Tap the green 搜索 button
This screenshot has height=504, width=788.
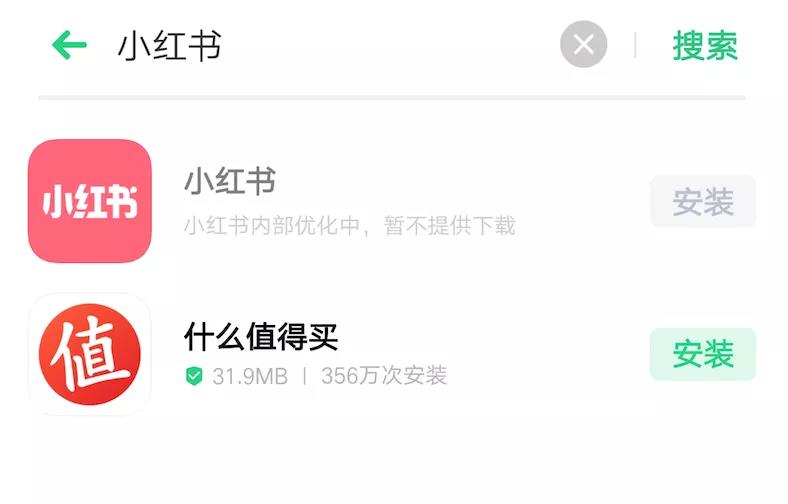[705, 46]
